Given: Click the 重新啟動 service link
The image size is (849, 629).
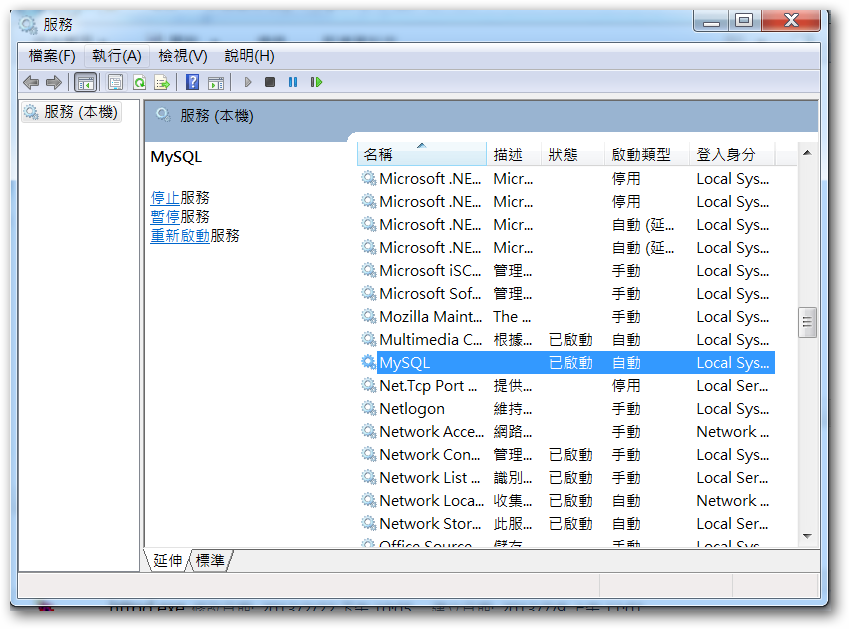Looking at the screenshot, I should coord(180,236).
